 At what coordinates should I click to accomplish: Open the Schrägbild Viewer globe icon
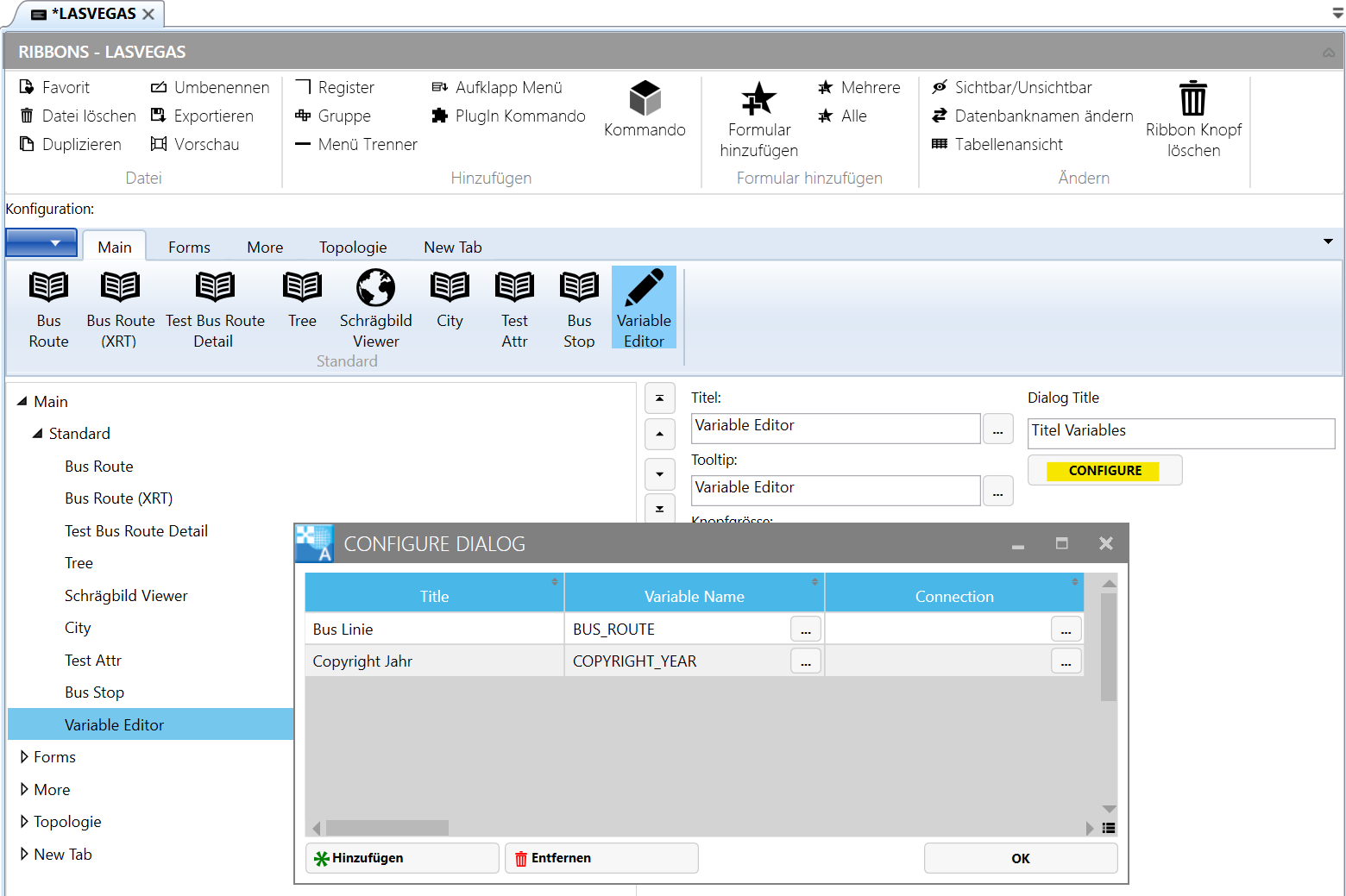coord(375,288)
